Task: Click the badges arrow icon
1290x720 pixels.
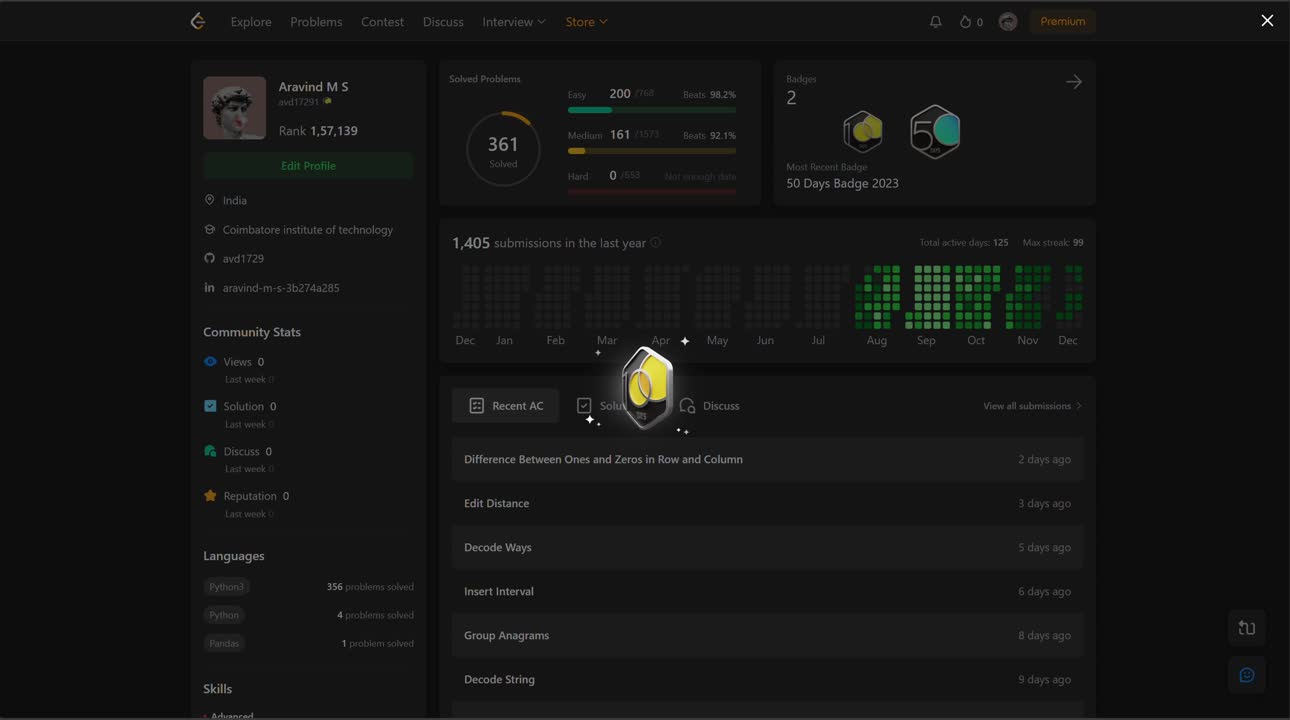Action: [x=1073, y=82]
